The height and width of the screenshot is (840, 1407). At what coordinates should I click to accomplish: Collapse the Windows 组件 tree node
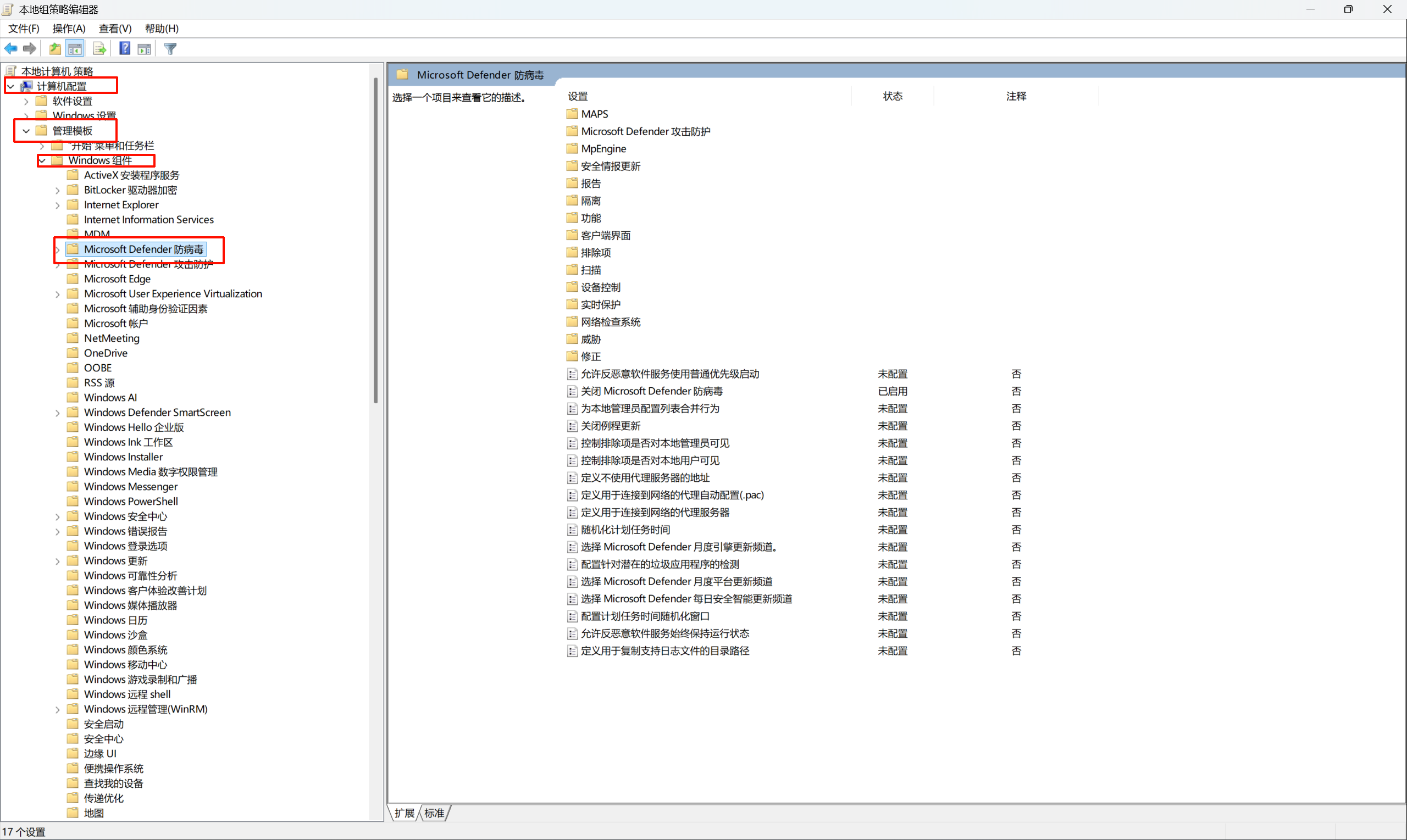click(x=42, y=161)
